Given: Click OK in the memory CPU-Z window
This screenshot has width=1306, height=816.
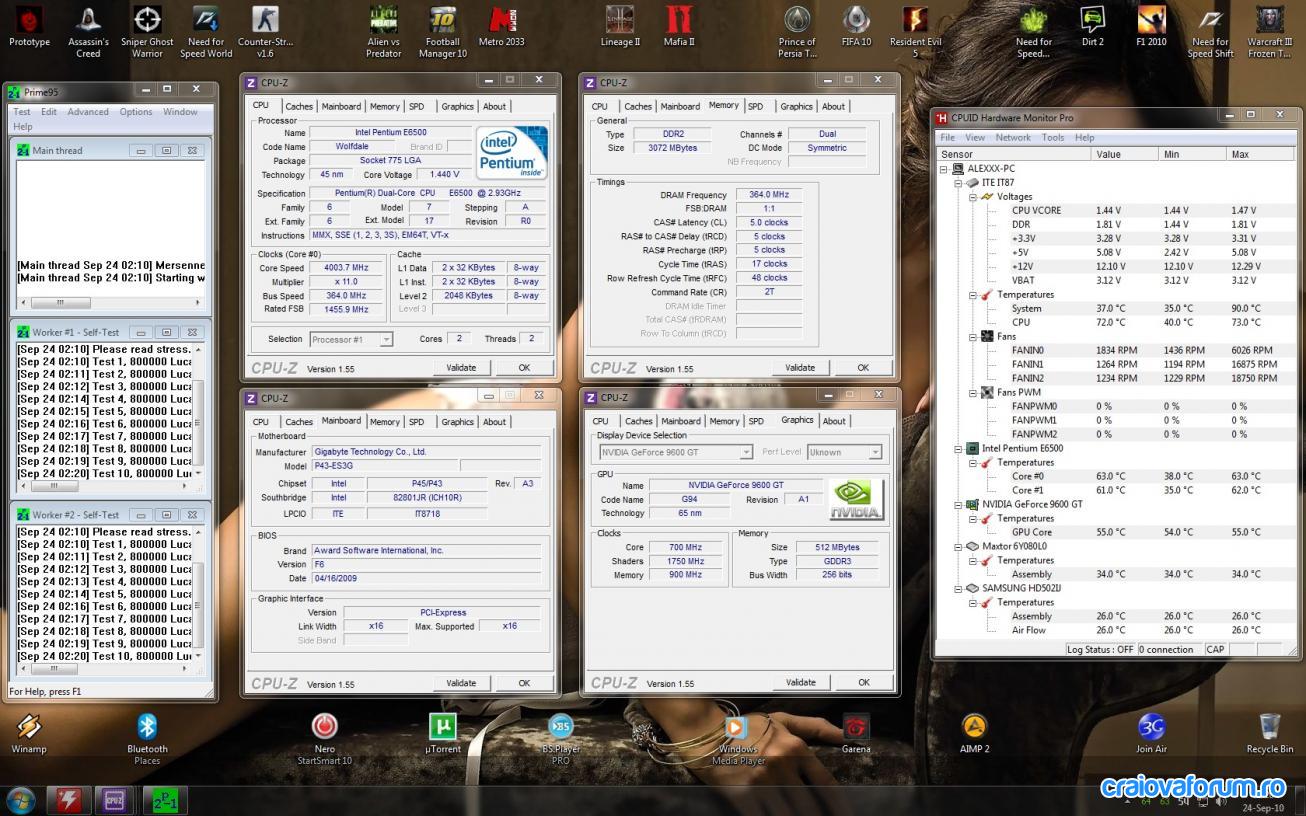Looking at the screenshot, I should [x=863, y=368].
